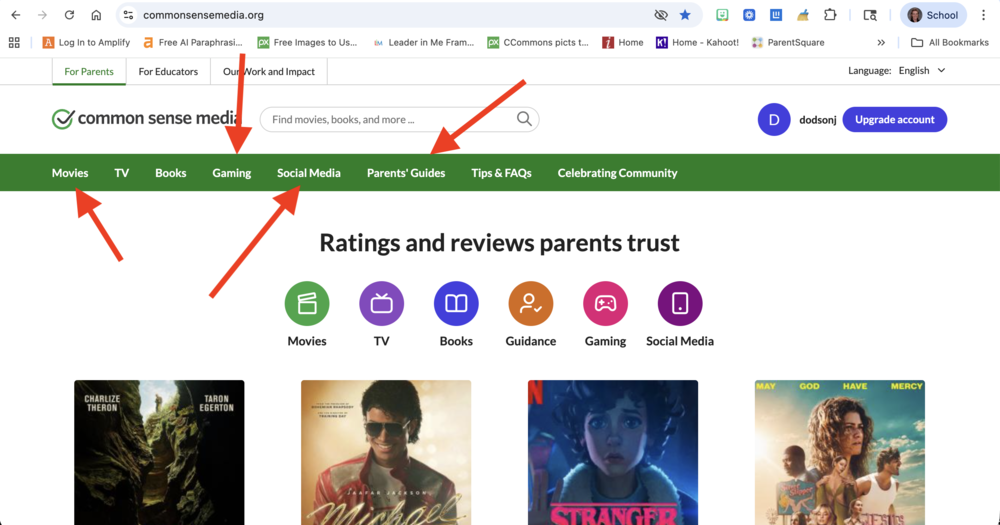Screen dimensions: 1000x525
Task: Open the green smiley-face extension icon
Action: (722, 15)
